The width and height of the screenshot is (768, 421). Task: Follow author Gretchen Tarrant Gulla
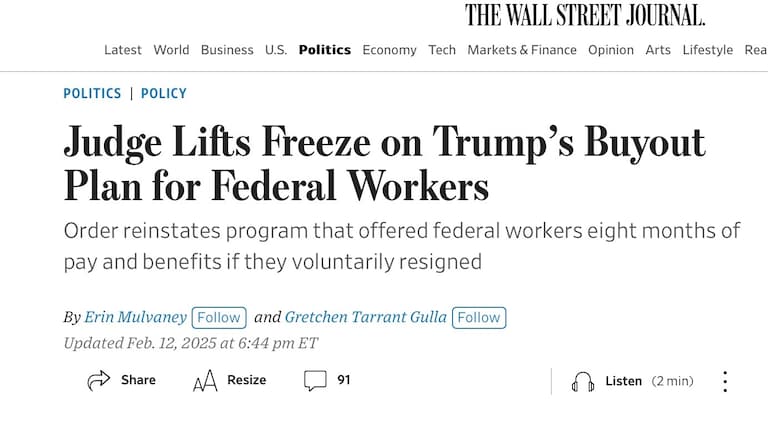click(478, 317)
